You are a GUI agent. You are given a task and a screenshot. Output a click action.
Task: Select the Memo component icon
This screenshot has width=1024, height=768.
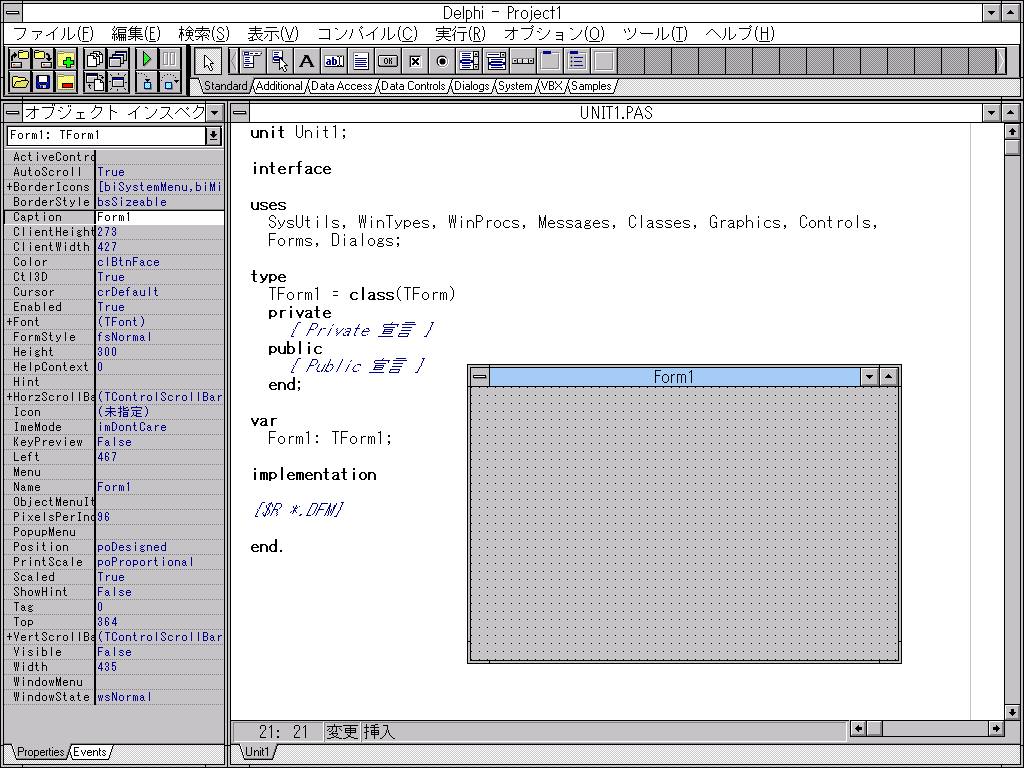(x=361, y=61)
